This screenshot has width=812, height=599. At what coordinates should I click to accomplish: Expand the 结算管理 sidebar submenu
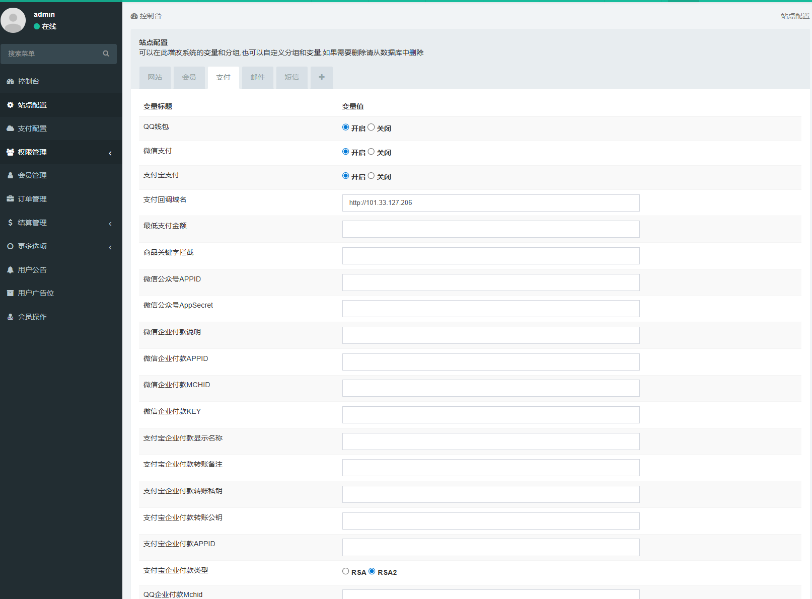[x=109, y=223]
